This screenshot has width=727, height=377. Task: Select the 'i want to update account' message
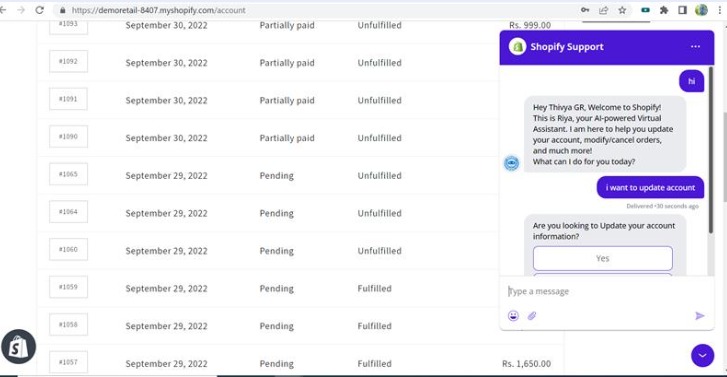(650, 187)
